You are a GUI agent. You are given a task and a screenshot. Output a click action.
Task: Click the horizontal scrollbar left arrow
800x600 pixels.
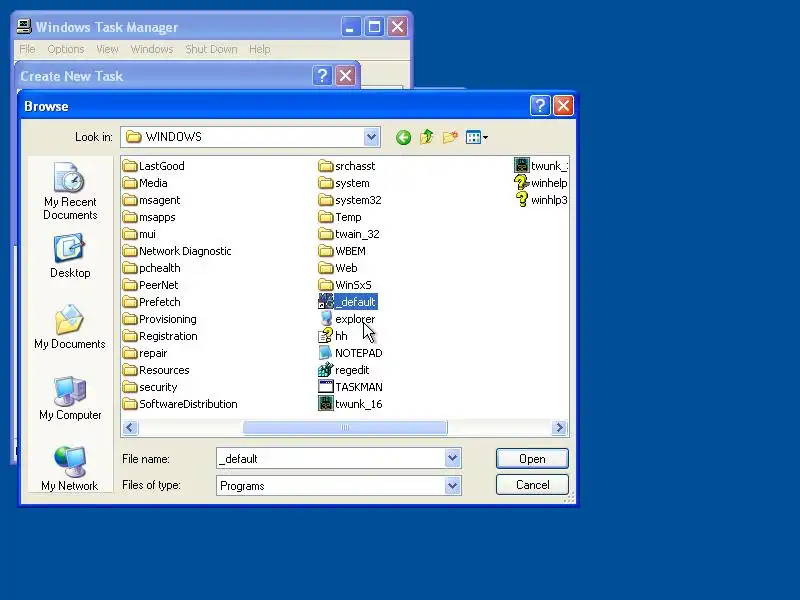130,428
